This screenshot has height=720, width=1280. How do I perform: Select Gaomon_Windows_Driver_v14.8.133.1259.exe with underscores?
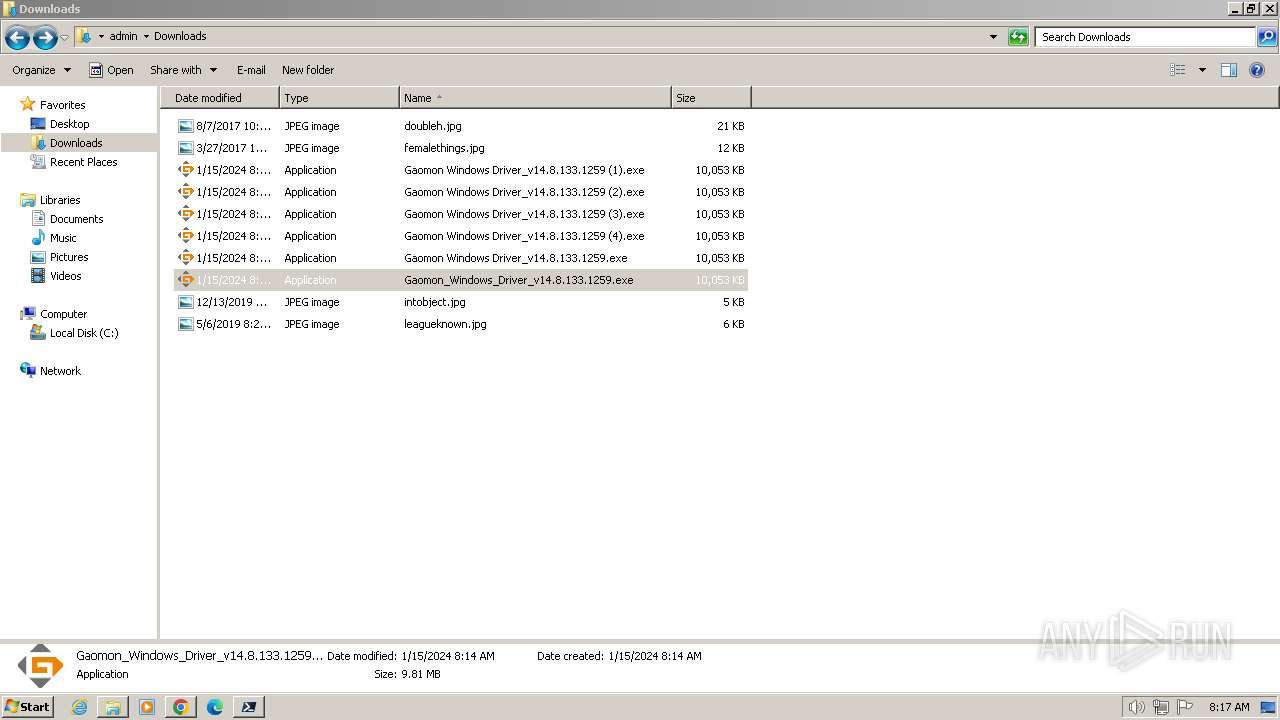(518, 280)
